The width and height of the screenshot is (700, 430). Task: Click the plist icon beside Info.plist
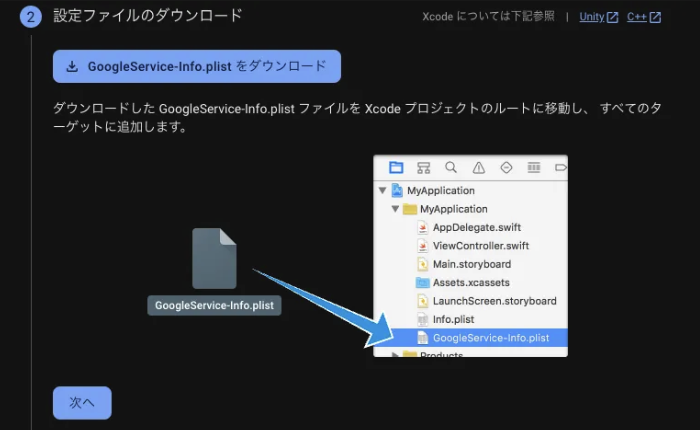click(x=422, y=319)
